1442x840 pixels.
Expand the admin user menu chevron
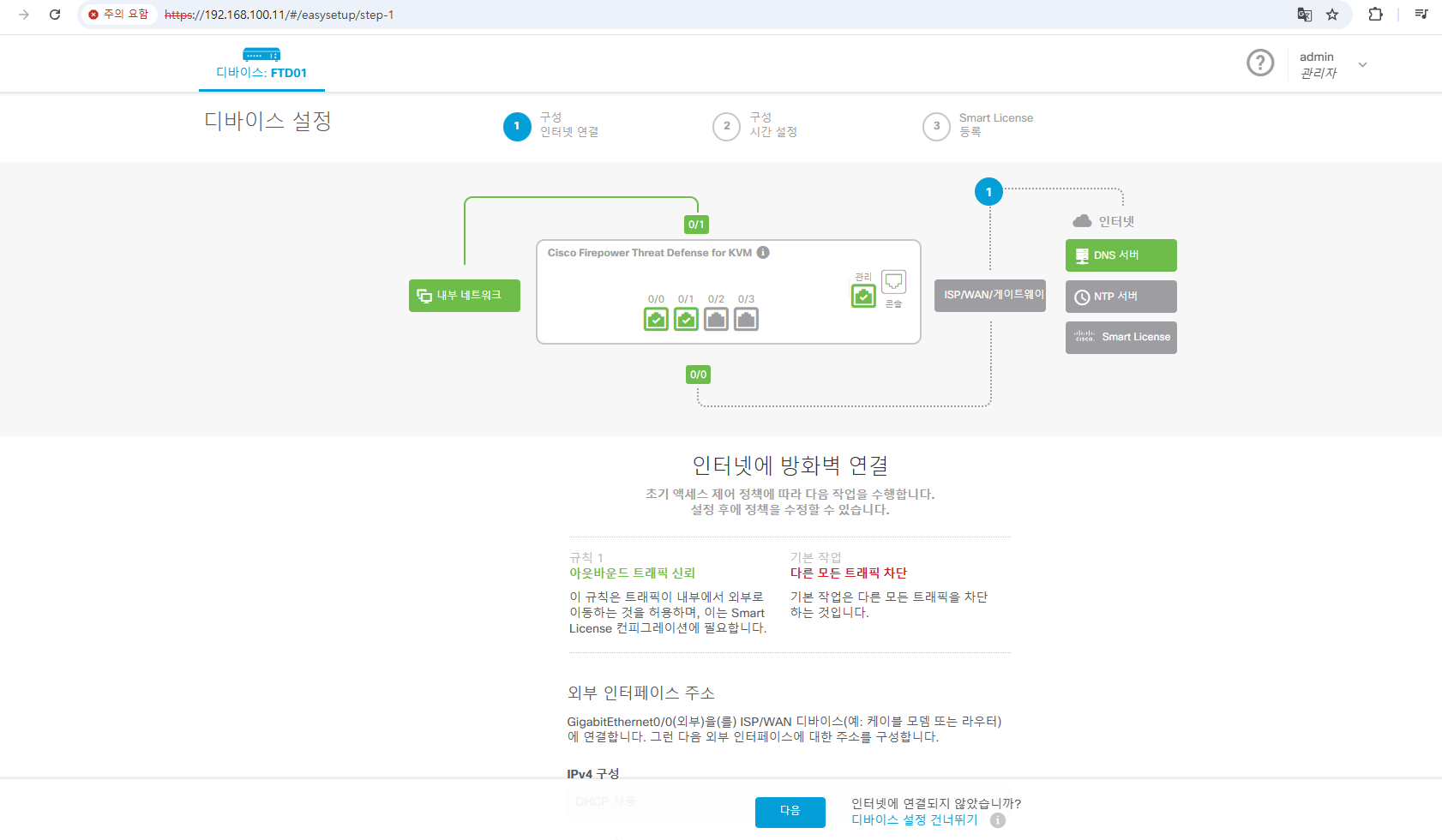[1362, 65]
